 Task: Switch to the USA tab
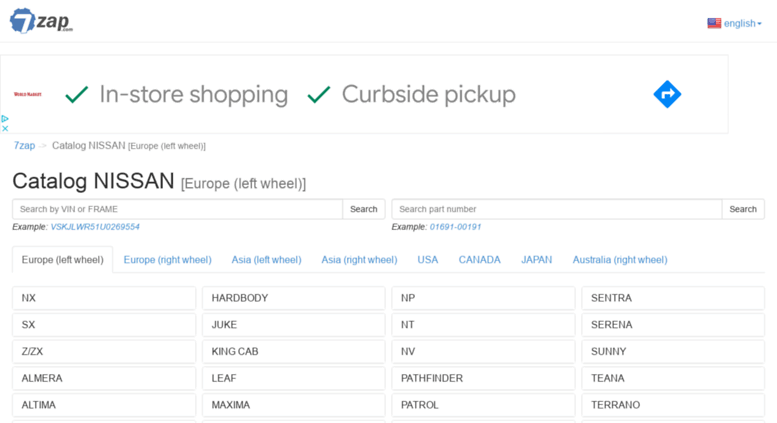click(x=428, y=260)
